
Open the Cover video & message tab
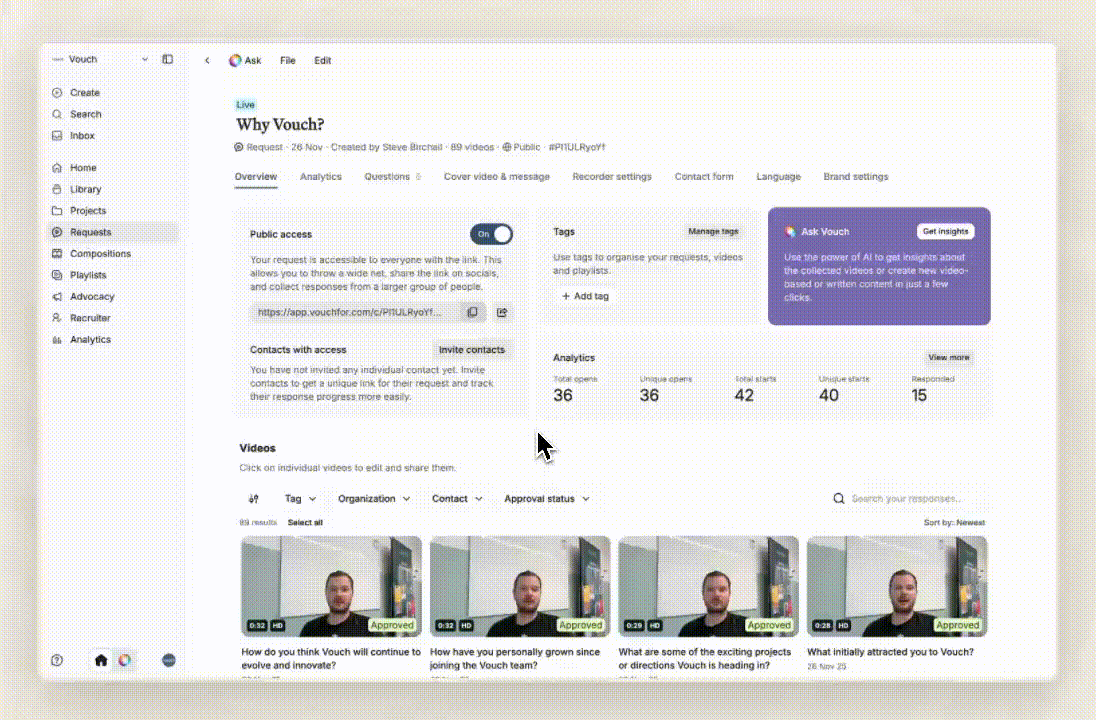point(497,177)
